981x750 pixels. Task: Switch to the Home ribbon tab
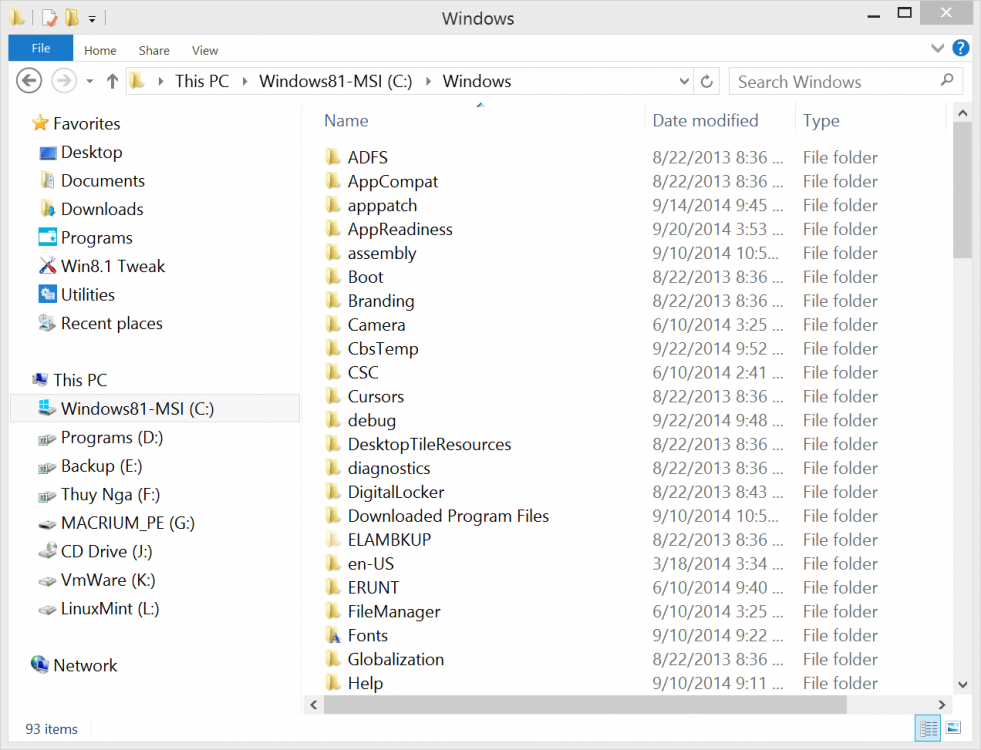click(x=100, y=50)
